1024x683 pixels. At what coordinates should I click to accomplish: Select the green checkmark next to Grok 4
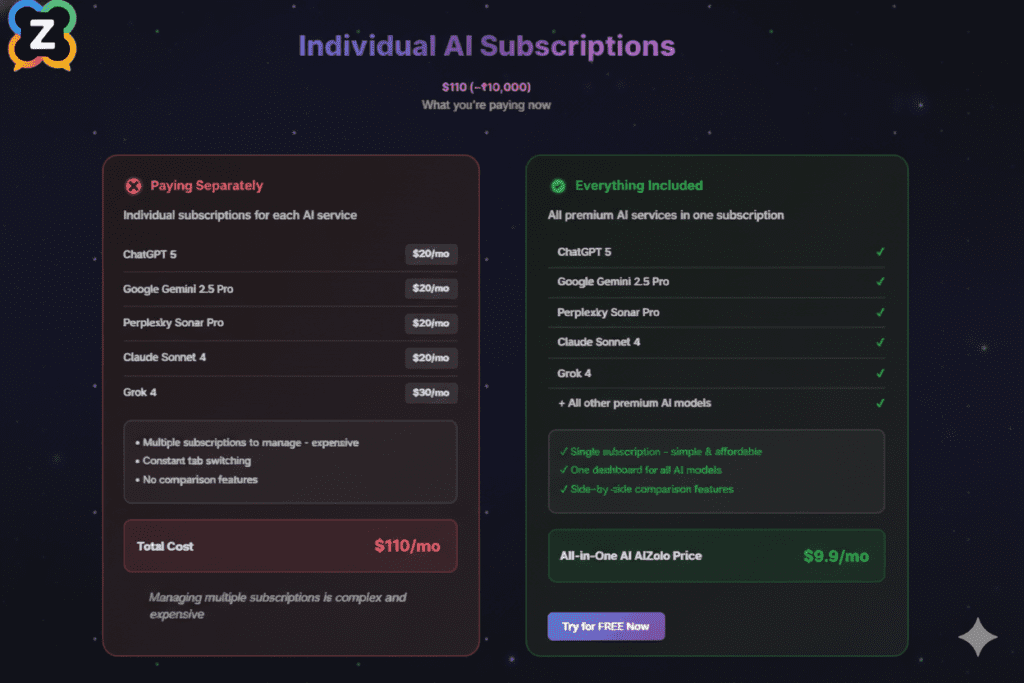[x=880, y=373]
